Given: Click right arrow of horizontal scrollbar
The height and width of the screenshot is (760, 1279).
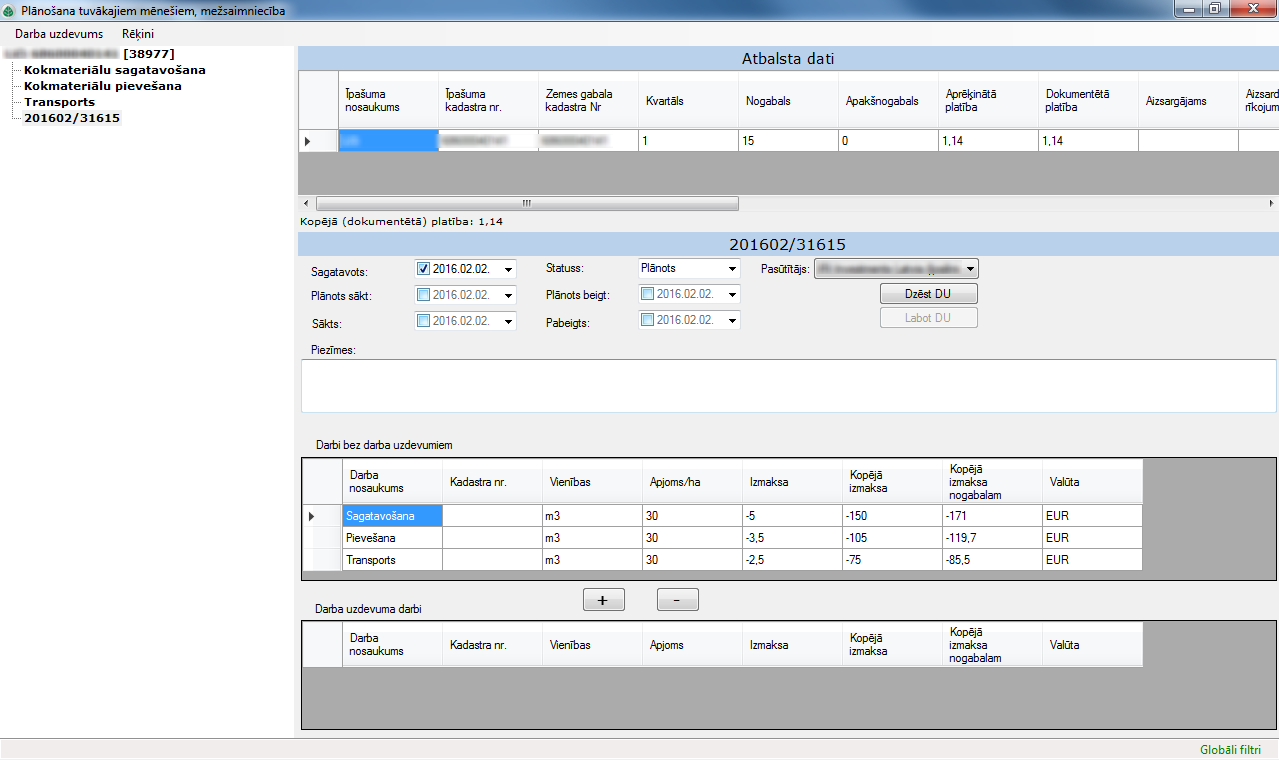Looking at the screenshot, I should (1271, 203).
